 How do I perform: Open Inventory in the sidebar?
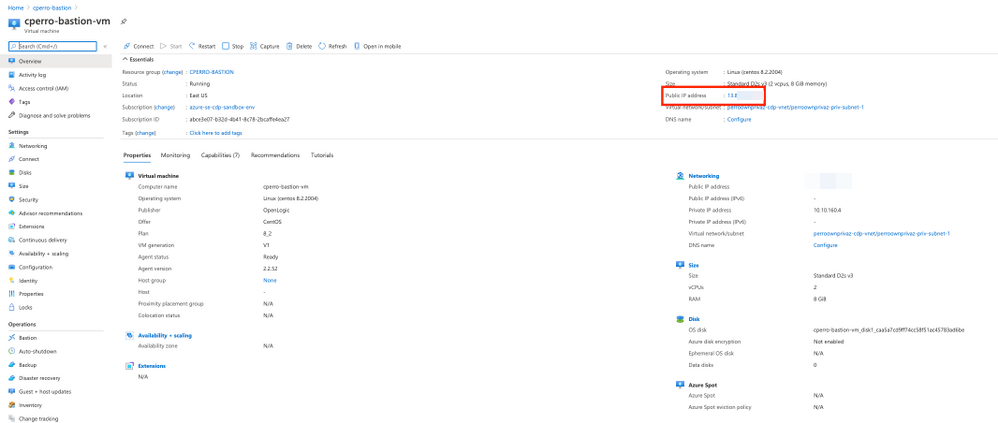click(30, 405)
